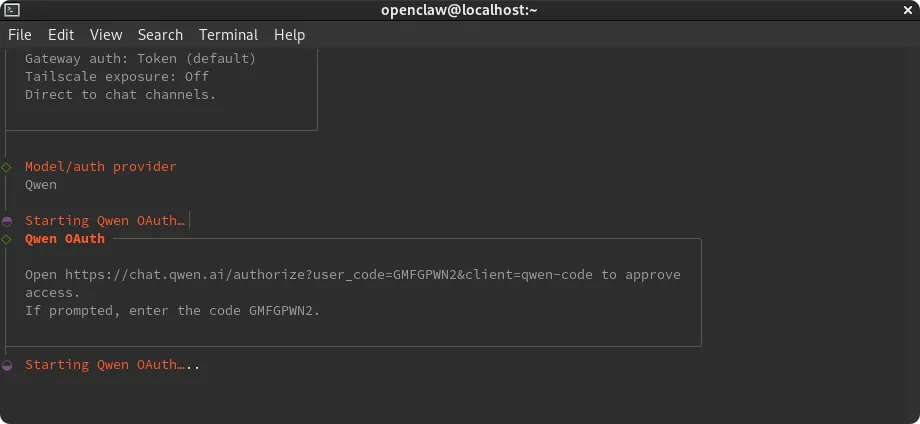Open the Help menu
This screenshot has width=920, height=424.
(289, 35)
